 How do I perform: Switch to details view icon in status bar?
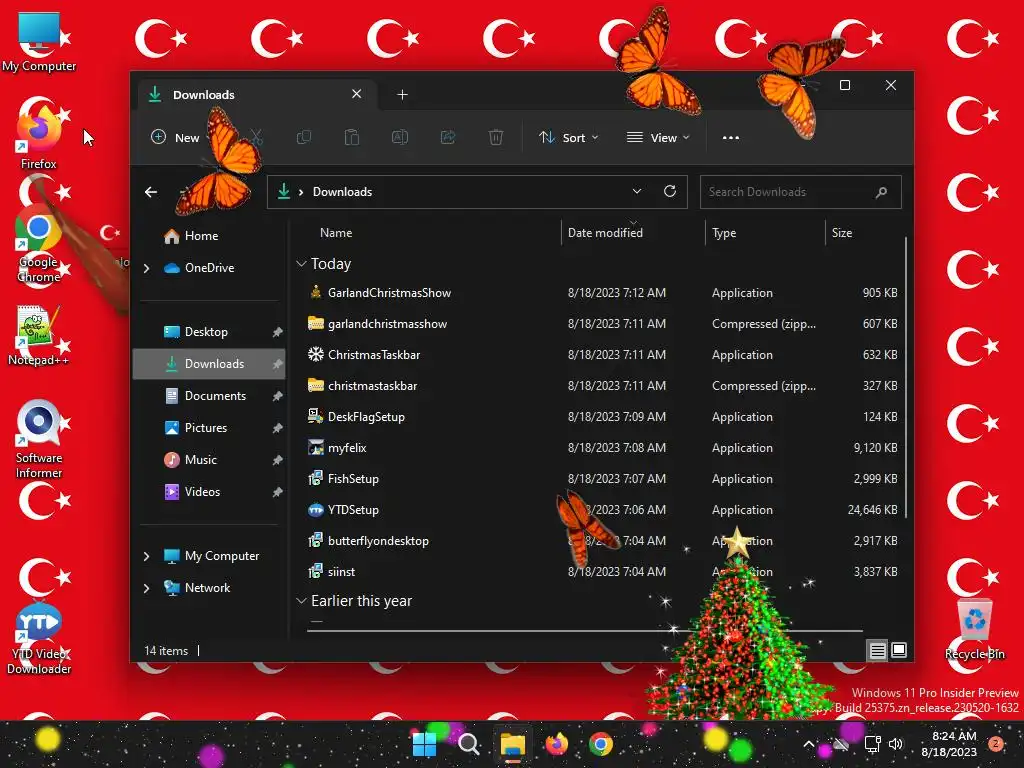(x=877, y=650)
